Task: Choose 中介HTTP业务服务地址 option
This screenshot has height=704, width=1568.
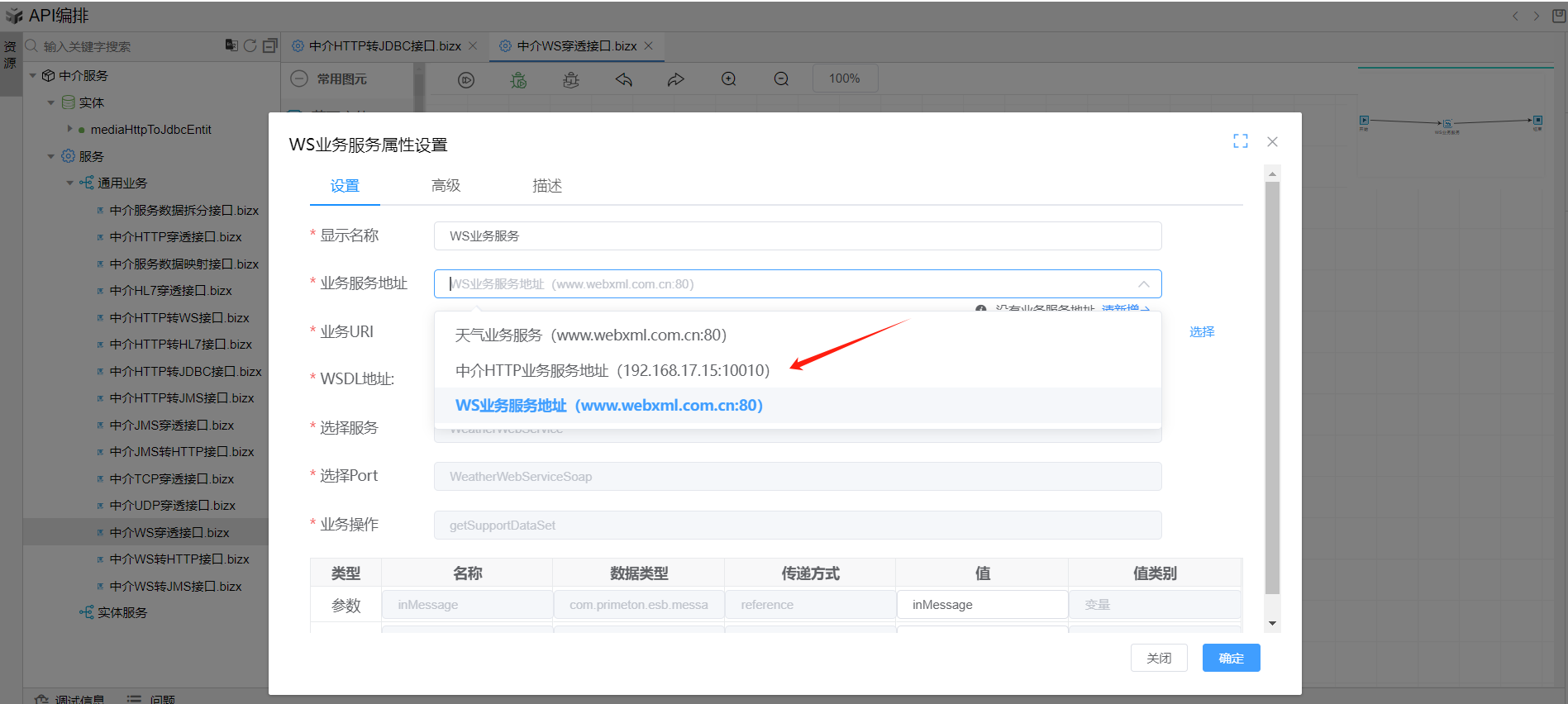Action: coord(612,370)
